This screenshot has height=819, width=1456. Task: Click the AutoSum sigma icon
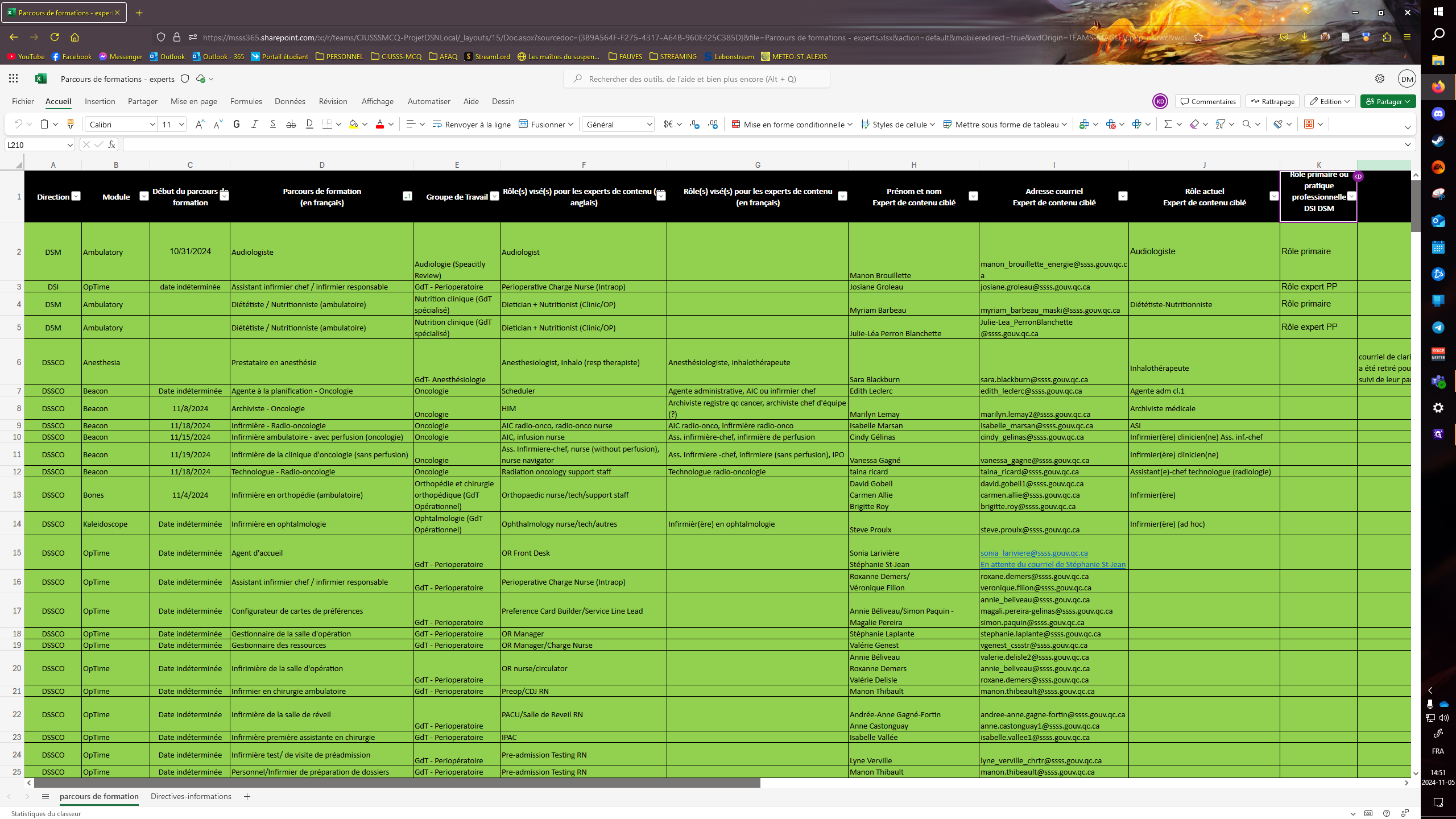coord(1168,124)
